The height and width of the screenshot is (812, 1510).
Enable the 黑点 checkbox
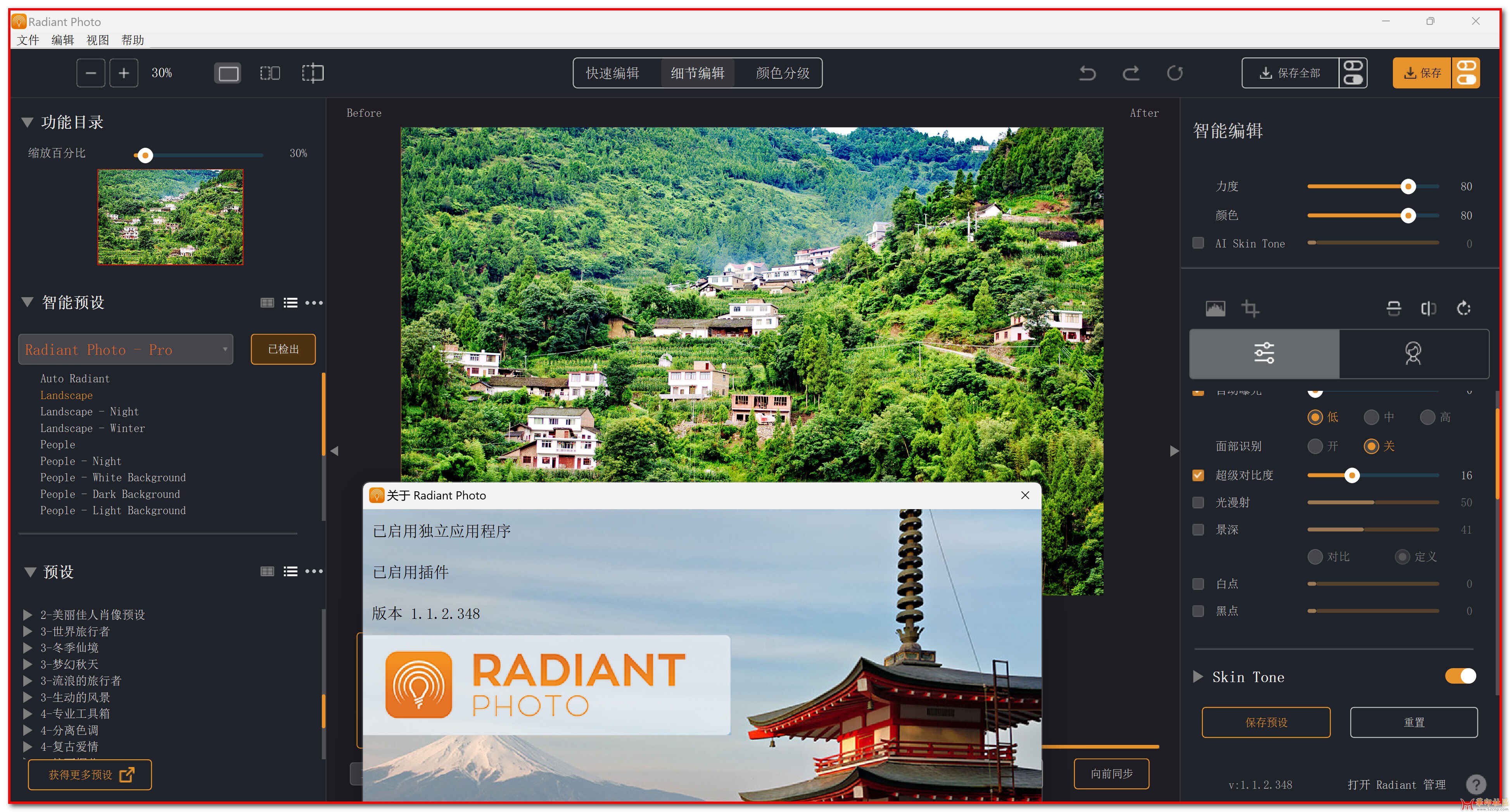[1198, 611]
